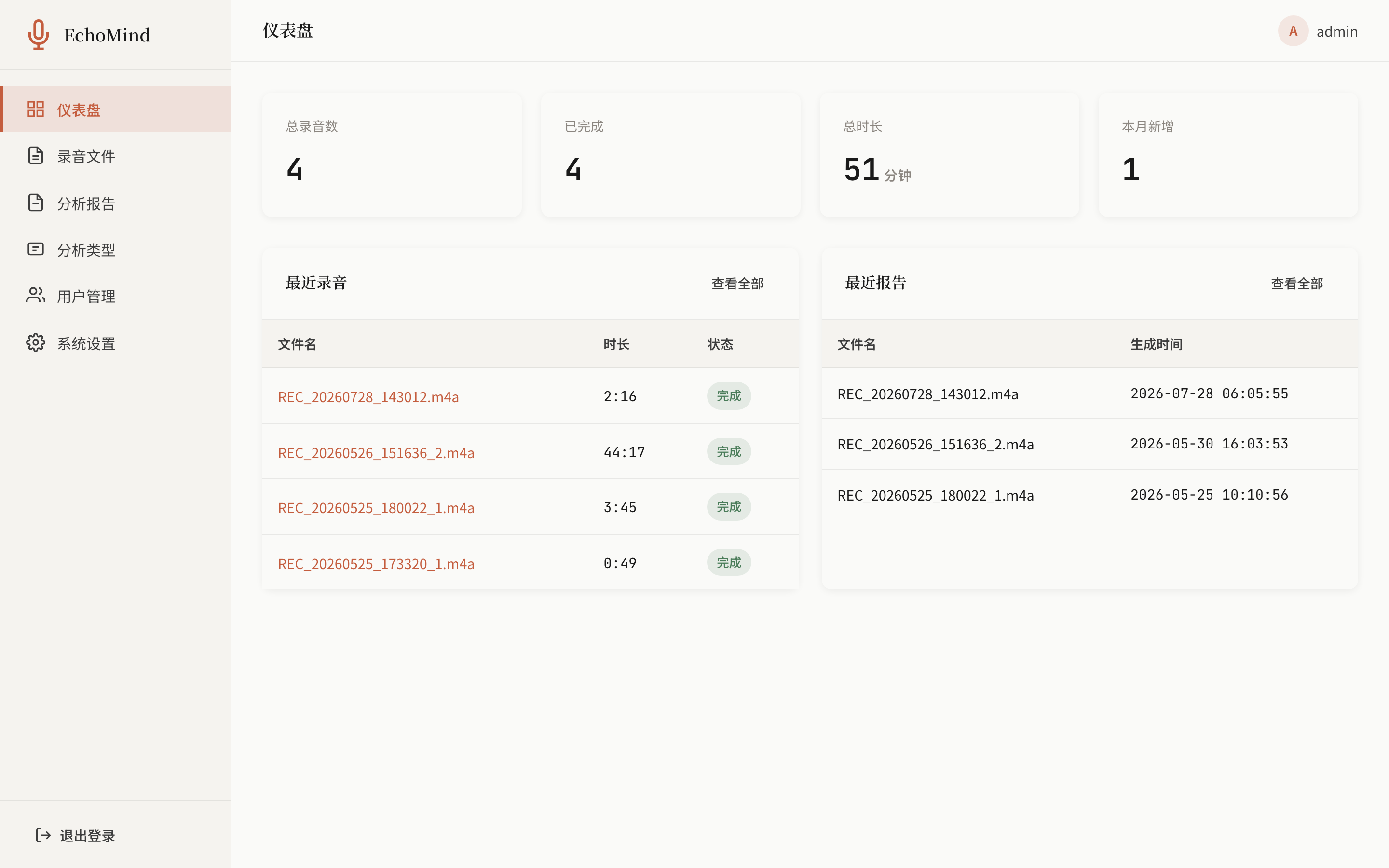Open the 系统设置 gear icon

pyautogui.click(x=36, y=343)
